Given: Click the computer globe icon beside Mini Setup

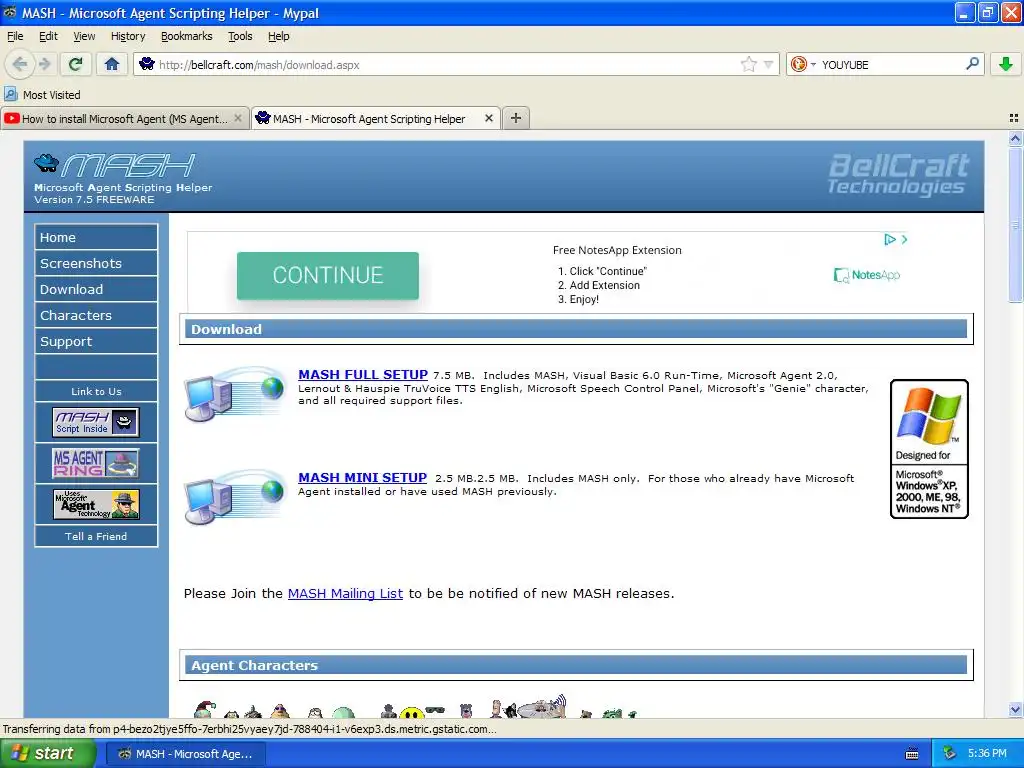Looking at the screenshot, I should point(234,497).
